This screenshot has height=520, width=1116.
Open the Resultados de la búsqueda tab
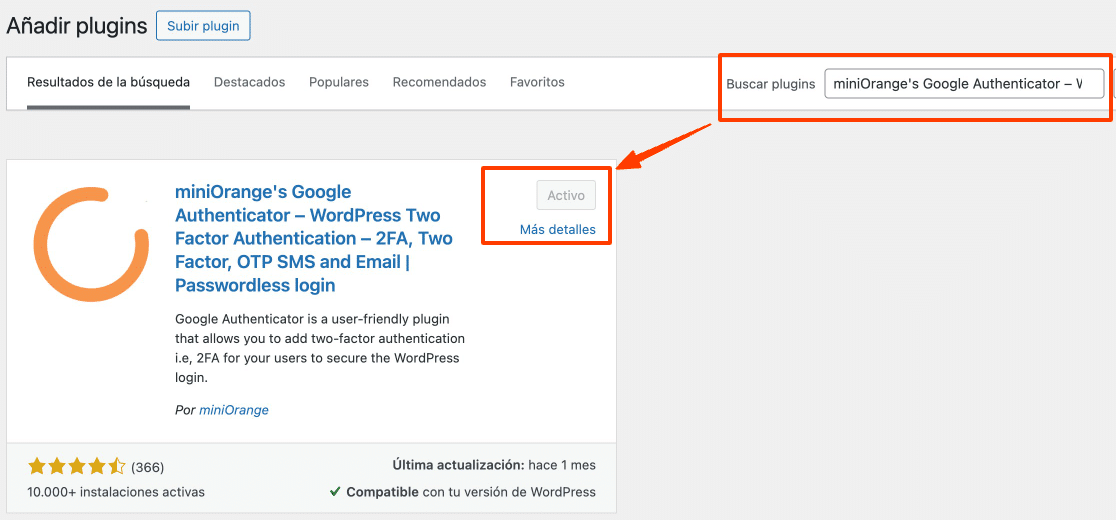108,83
